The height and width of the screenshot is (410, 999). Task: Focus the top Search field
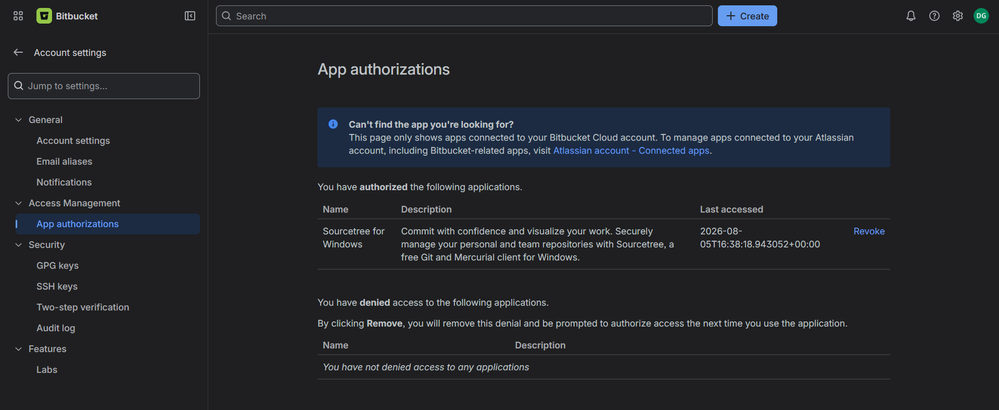[x=464, y=16]
